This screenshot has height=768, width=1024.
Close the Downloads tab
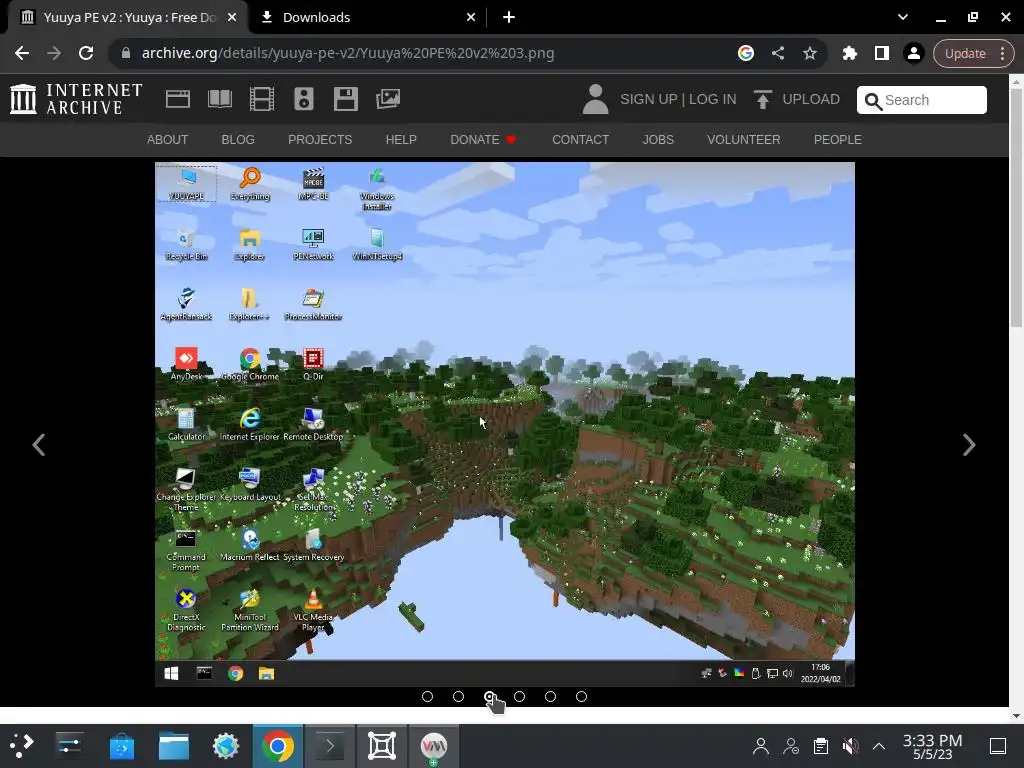coord(471,18)
